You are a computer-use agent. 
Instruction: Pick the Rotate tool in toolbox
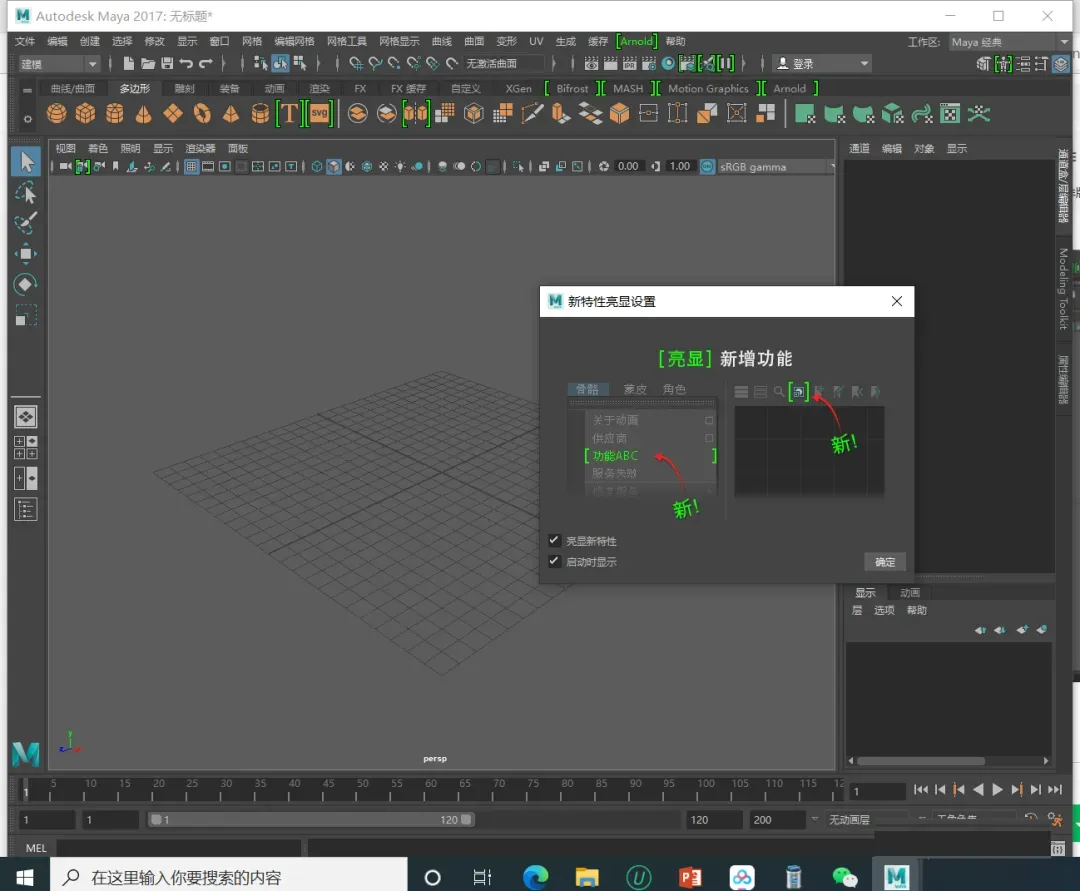coord(26,285)
